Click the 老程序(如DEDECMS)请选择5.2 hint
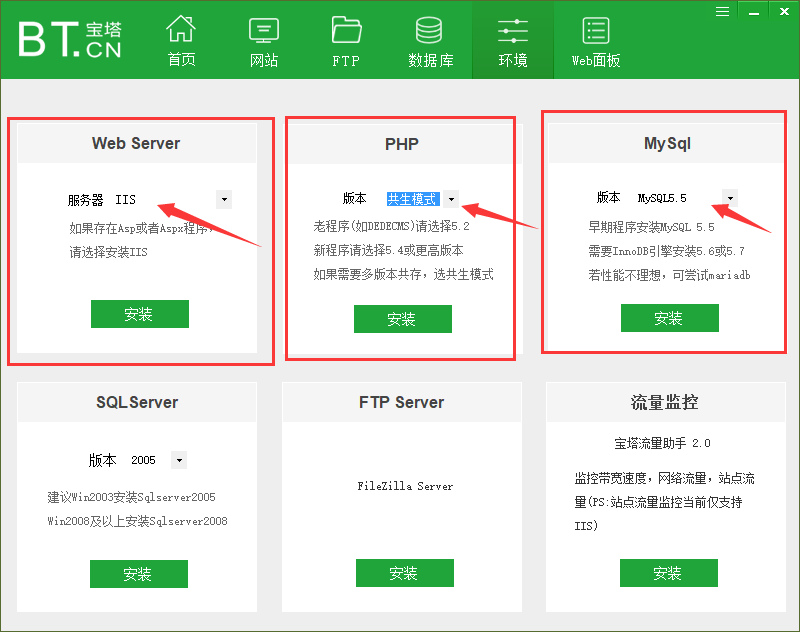 coord(391,226)
